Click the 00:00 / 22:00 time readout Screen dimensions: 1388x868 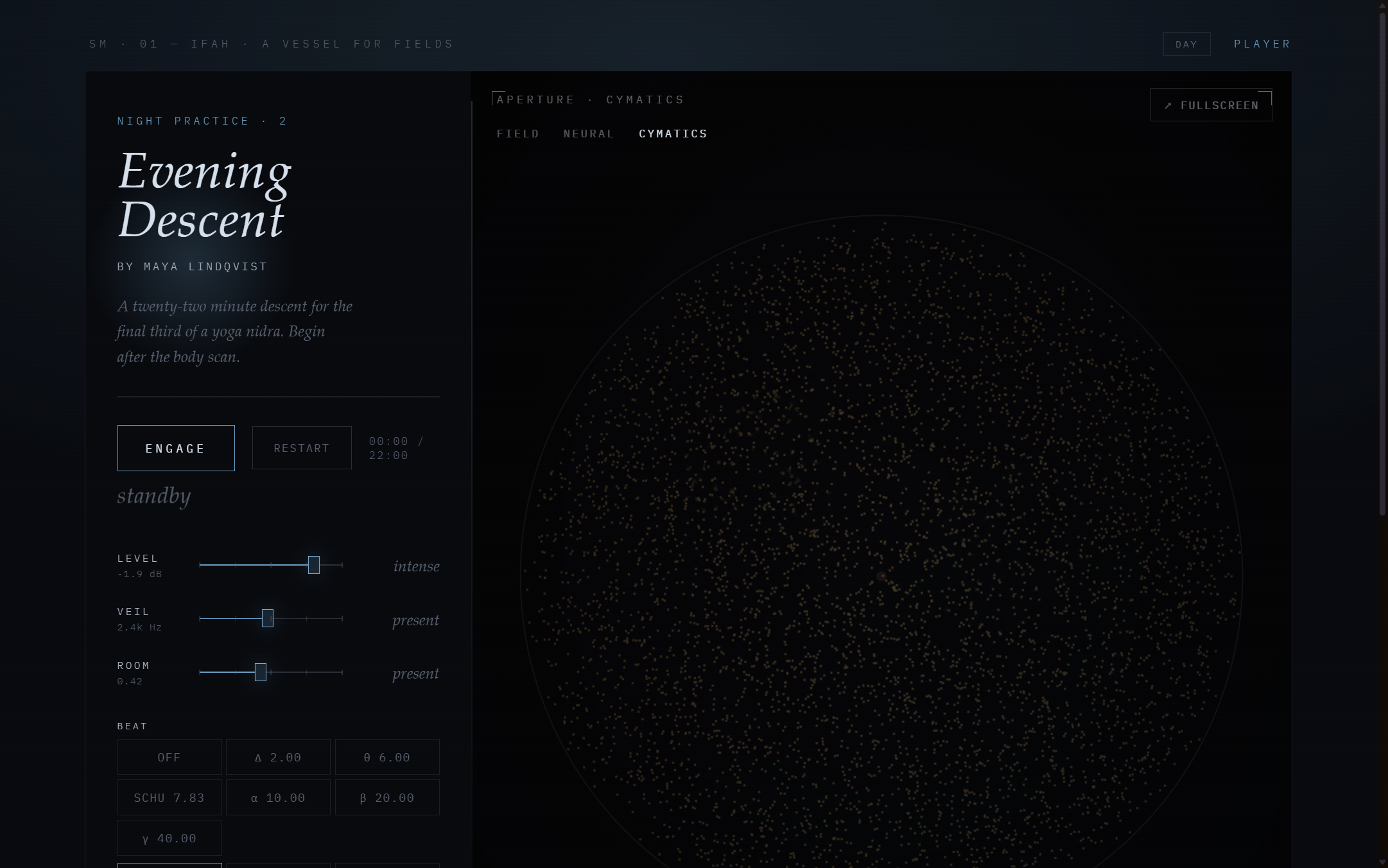point(396,448)
